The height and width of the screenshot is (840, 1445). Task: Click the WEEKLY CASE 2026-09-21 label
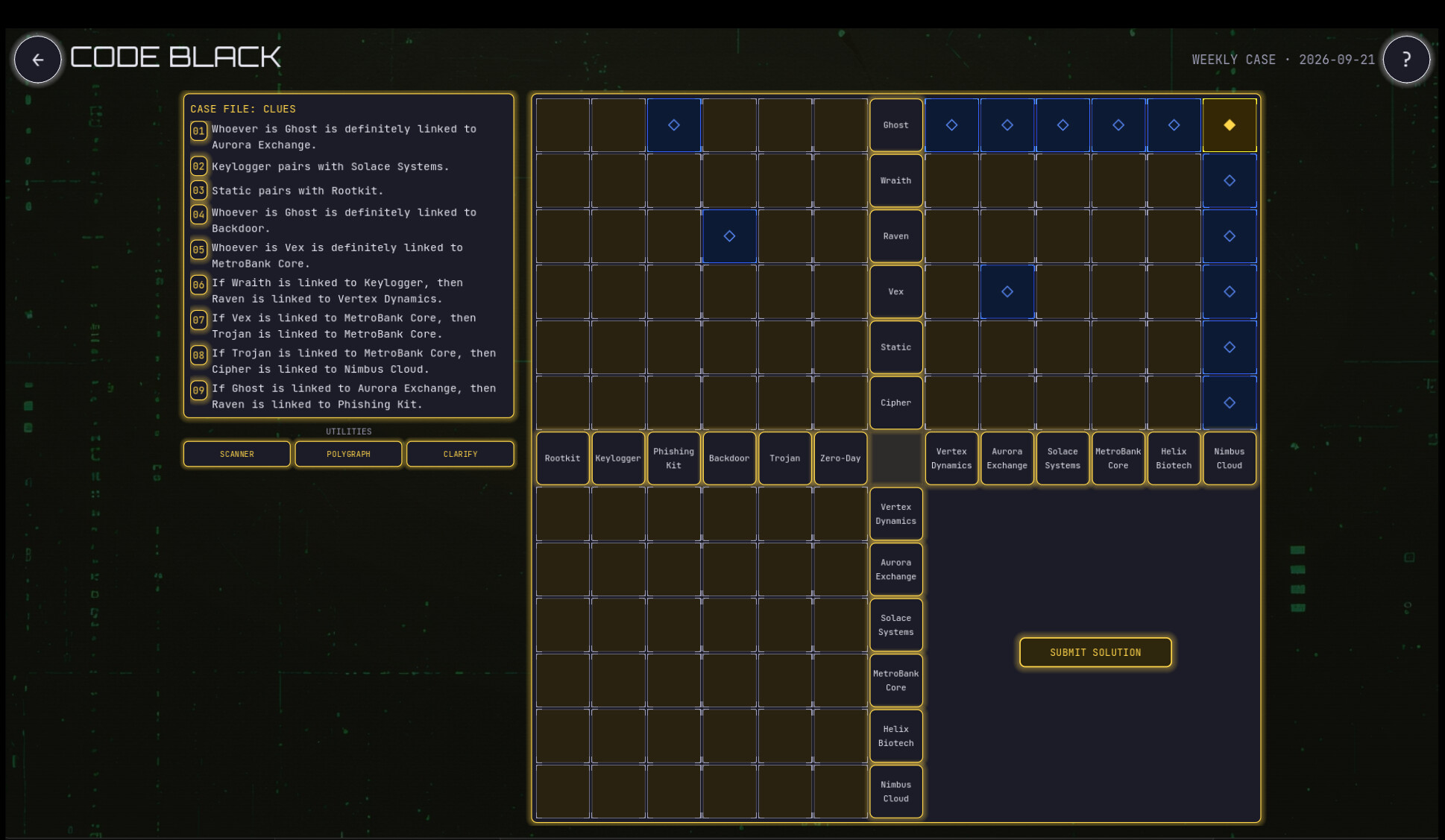pos(1283,60)
